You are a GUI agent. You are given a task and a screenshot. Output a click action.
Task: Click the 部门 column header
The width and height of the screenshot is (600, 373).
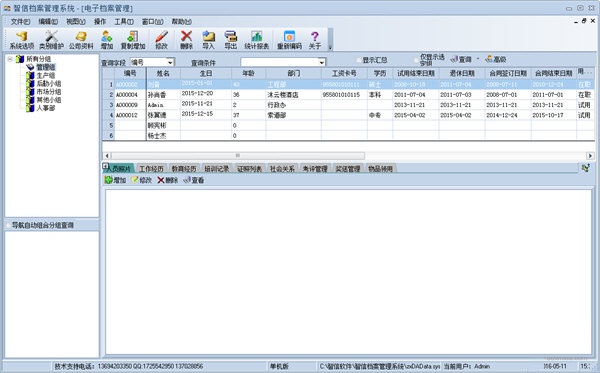[x=293, y=73]
